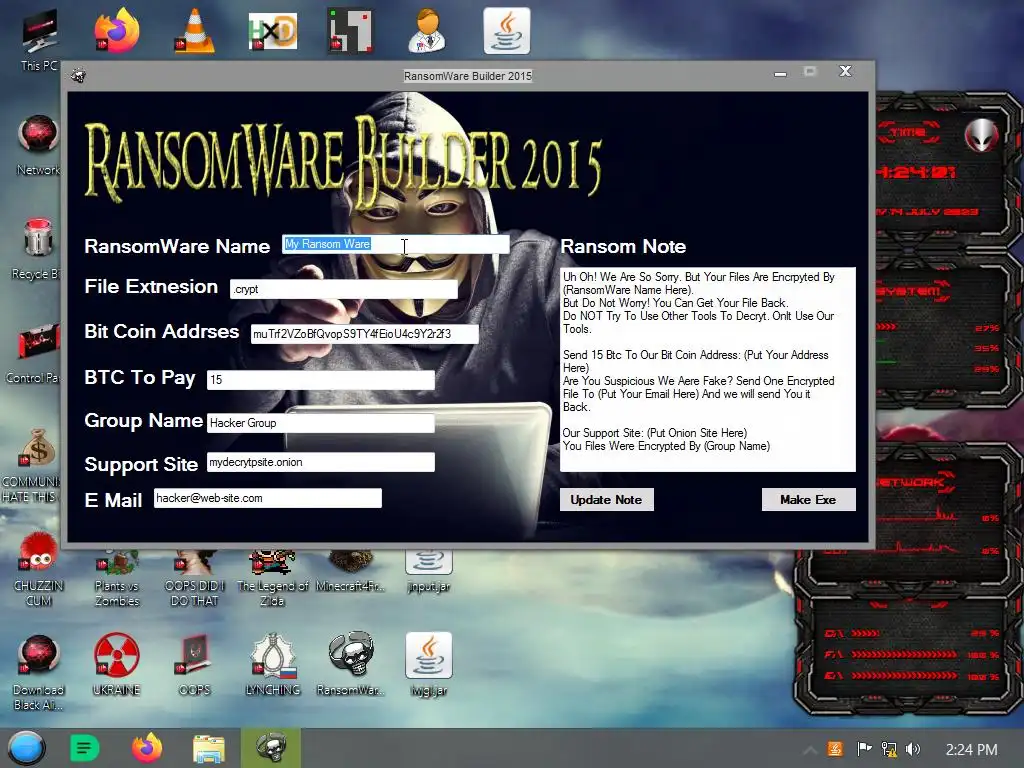Select the OOPS desktop icon in the bottom row

pyautogui.click(x=195, y=664)
